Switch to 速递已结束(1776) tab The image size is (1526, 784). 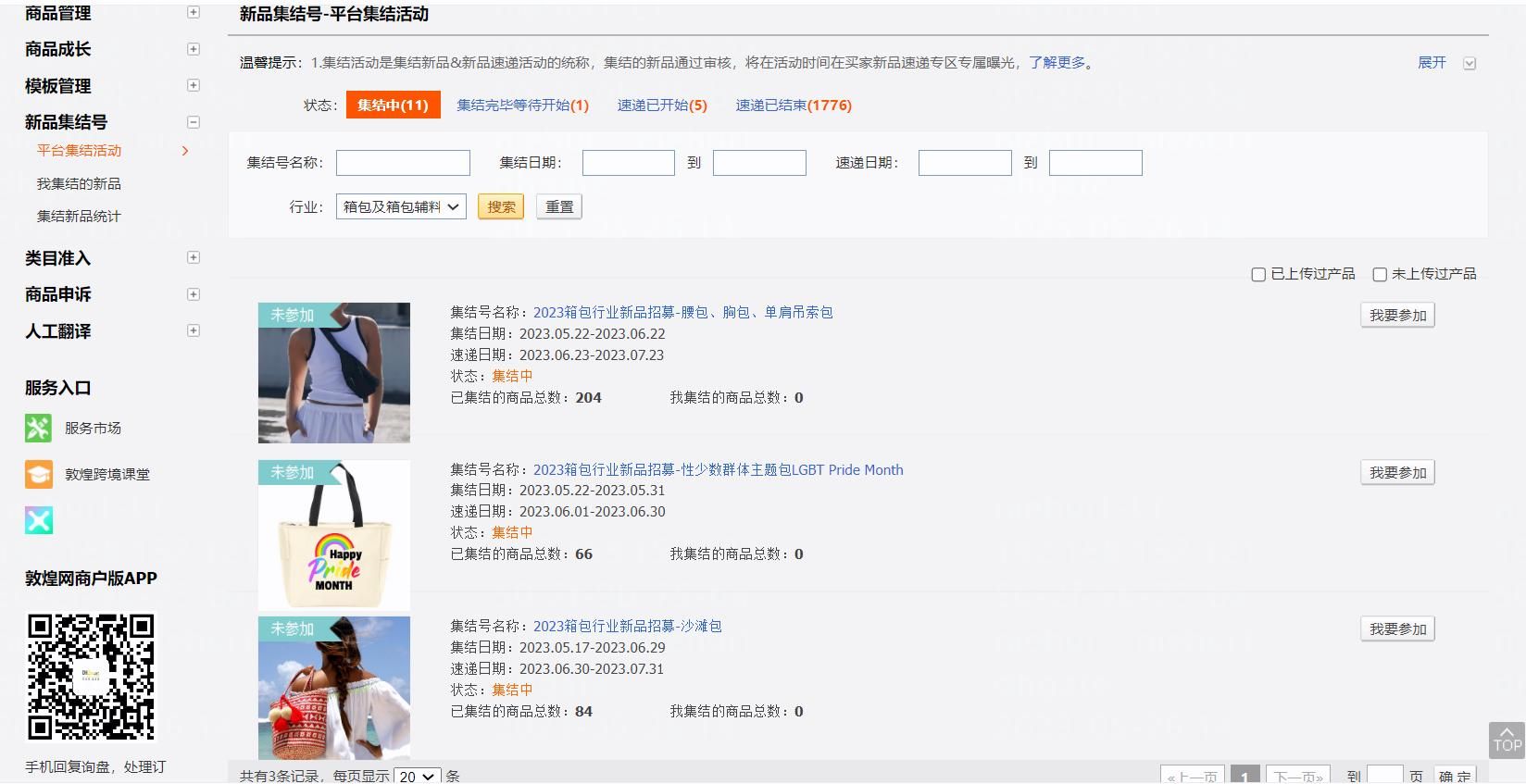pyautogui.click(x=794, y=106)
